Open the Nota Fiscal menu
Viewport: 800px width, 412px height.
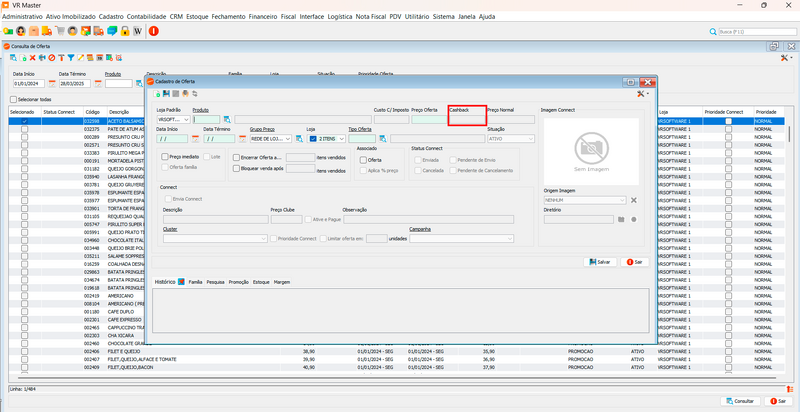370,16
